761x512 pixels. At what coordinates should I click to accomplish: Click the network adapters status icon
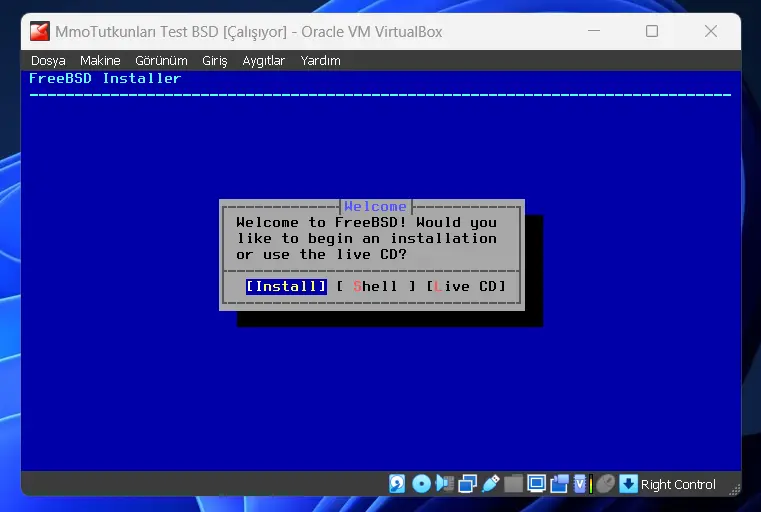pos(467,484)
